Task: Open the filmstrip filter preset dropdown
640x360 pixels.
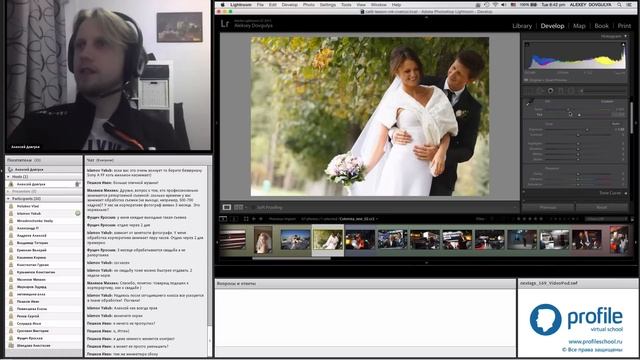Action: 606,219
